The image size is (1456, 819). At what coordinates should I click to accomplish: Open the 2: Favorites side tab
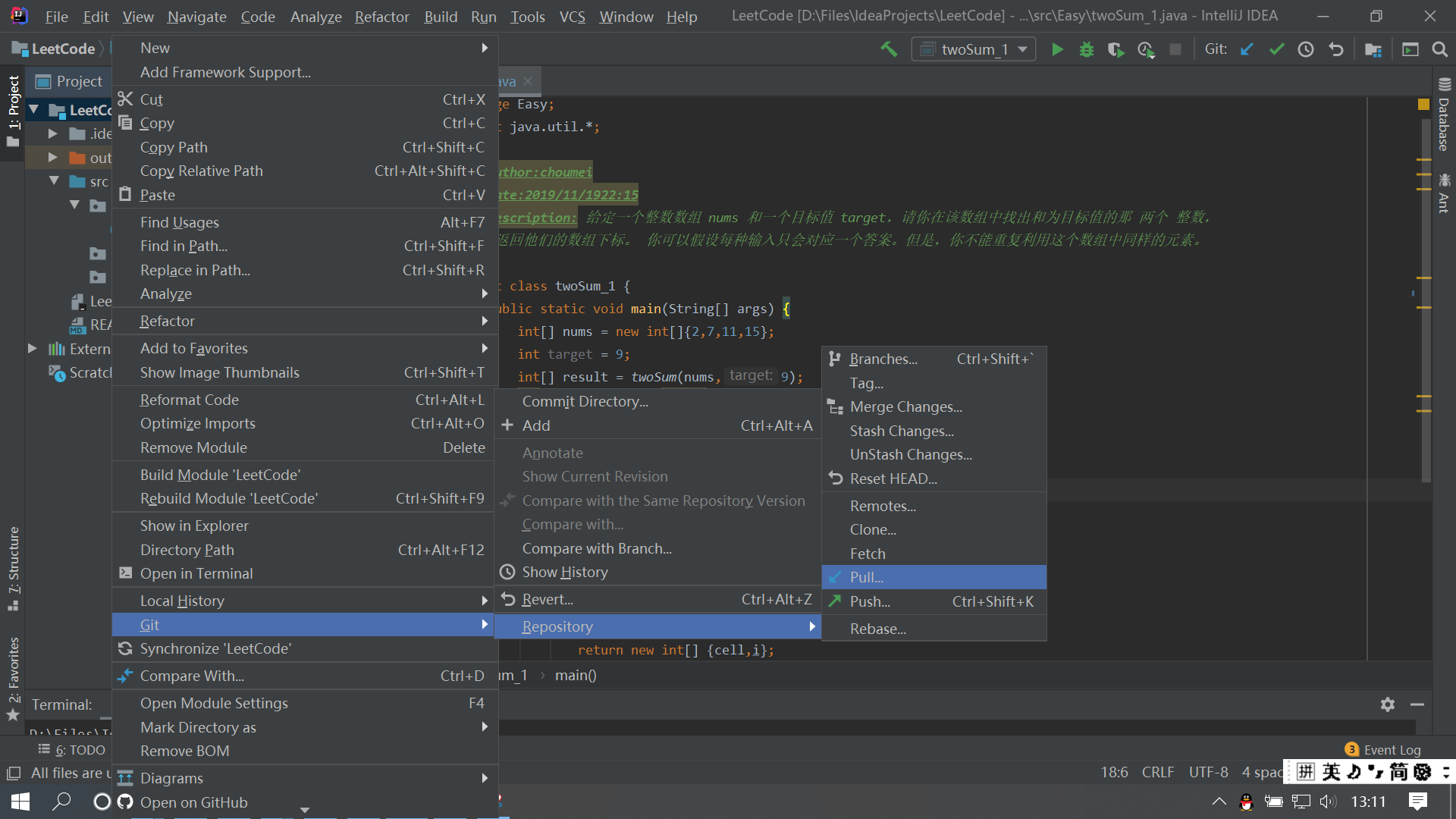tap(13, 679)
